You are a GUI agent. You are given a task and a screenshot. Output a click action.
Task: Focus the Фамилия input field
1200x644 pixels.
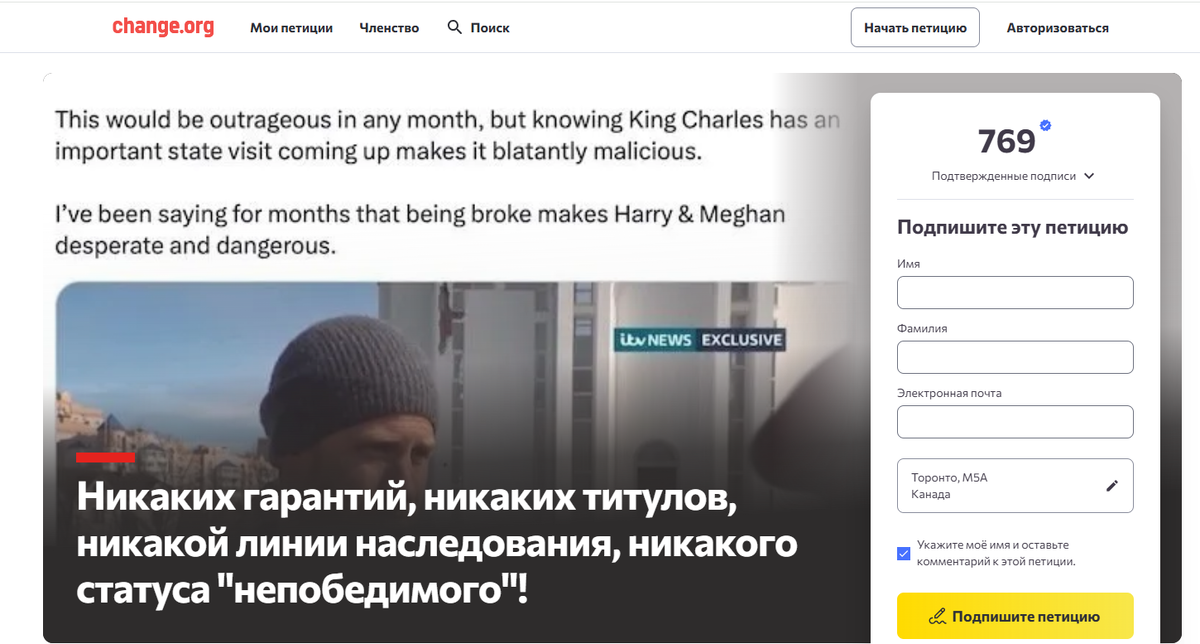coord(1015,357)
